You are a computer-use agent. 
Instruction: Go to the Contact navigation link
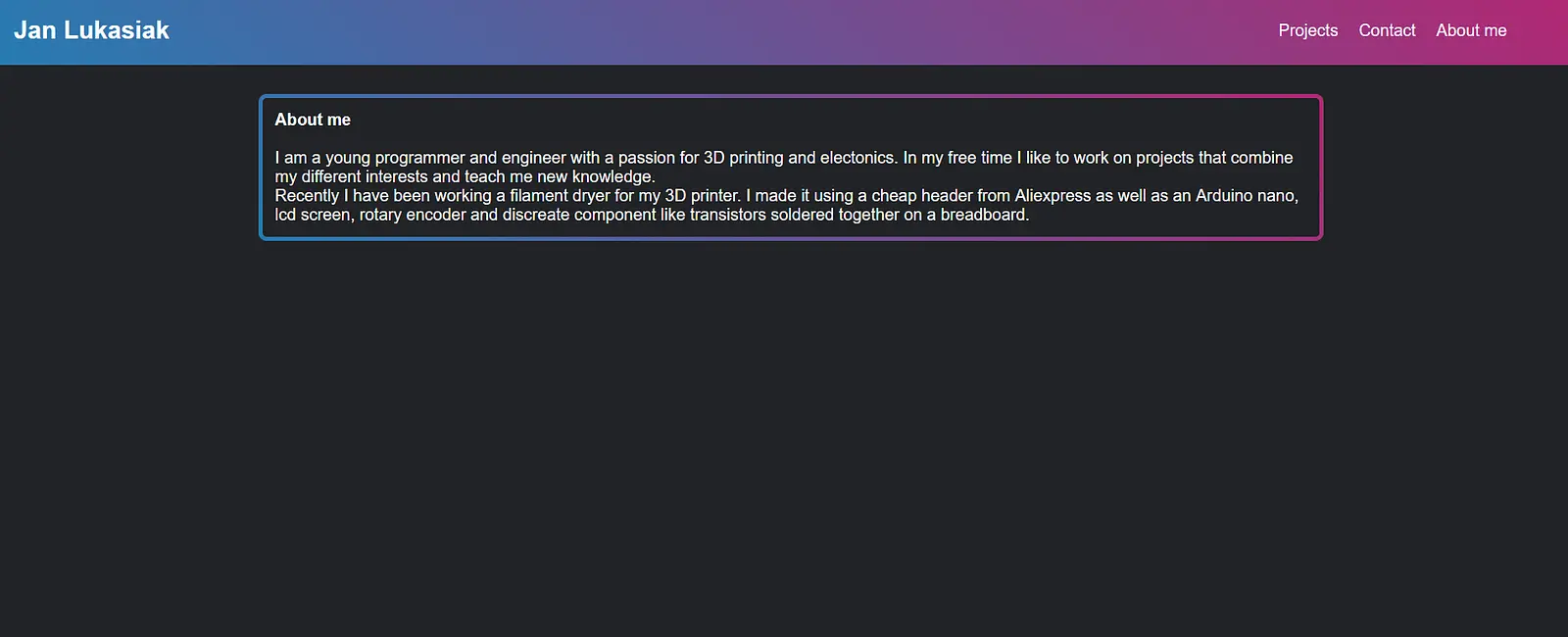click(1387, 30)
